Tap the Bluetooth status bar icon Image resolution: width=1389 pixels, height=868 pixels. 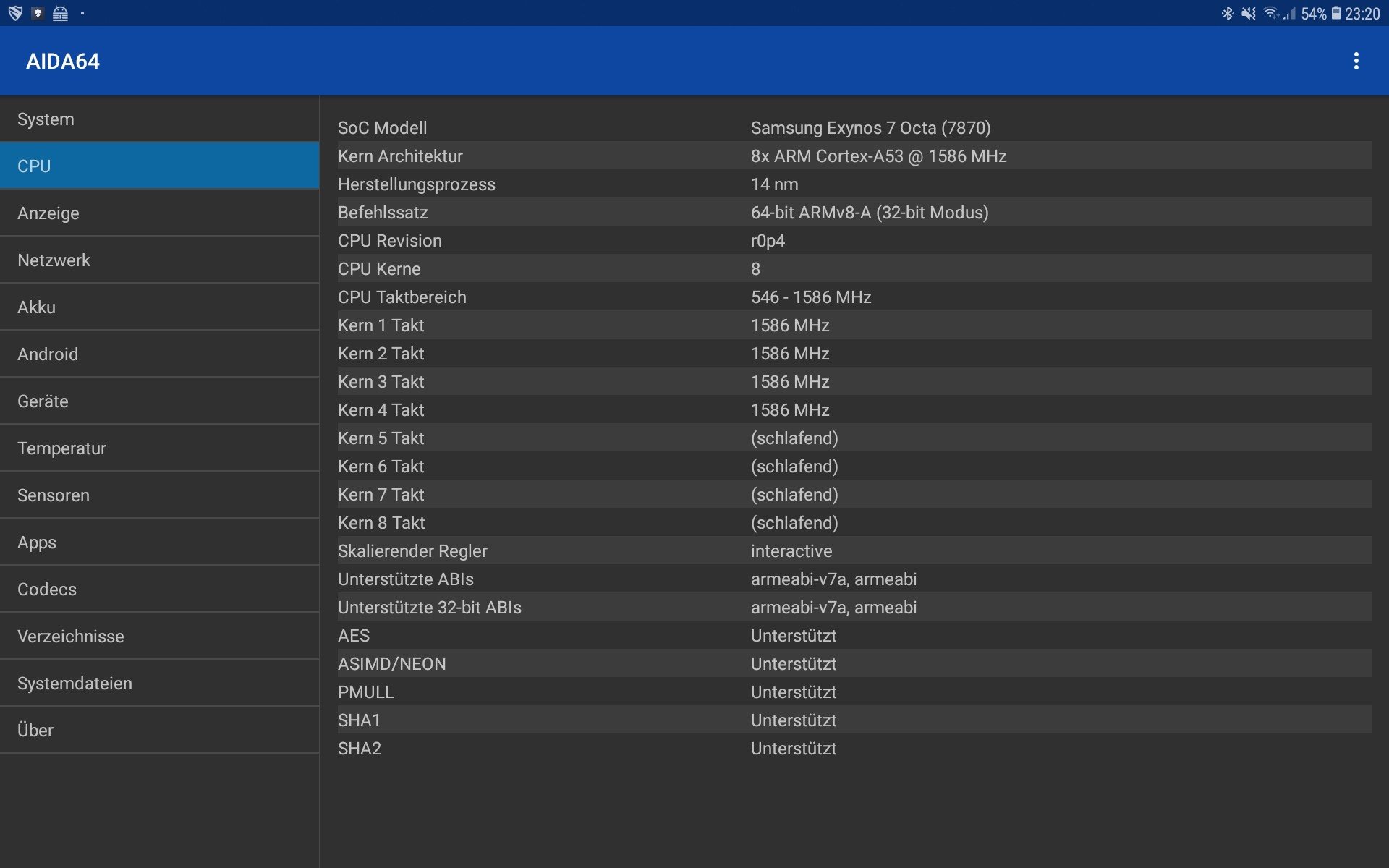pos(1227,13)
